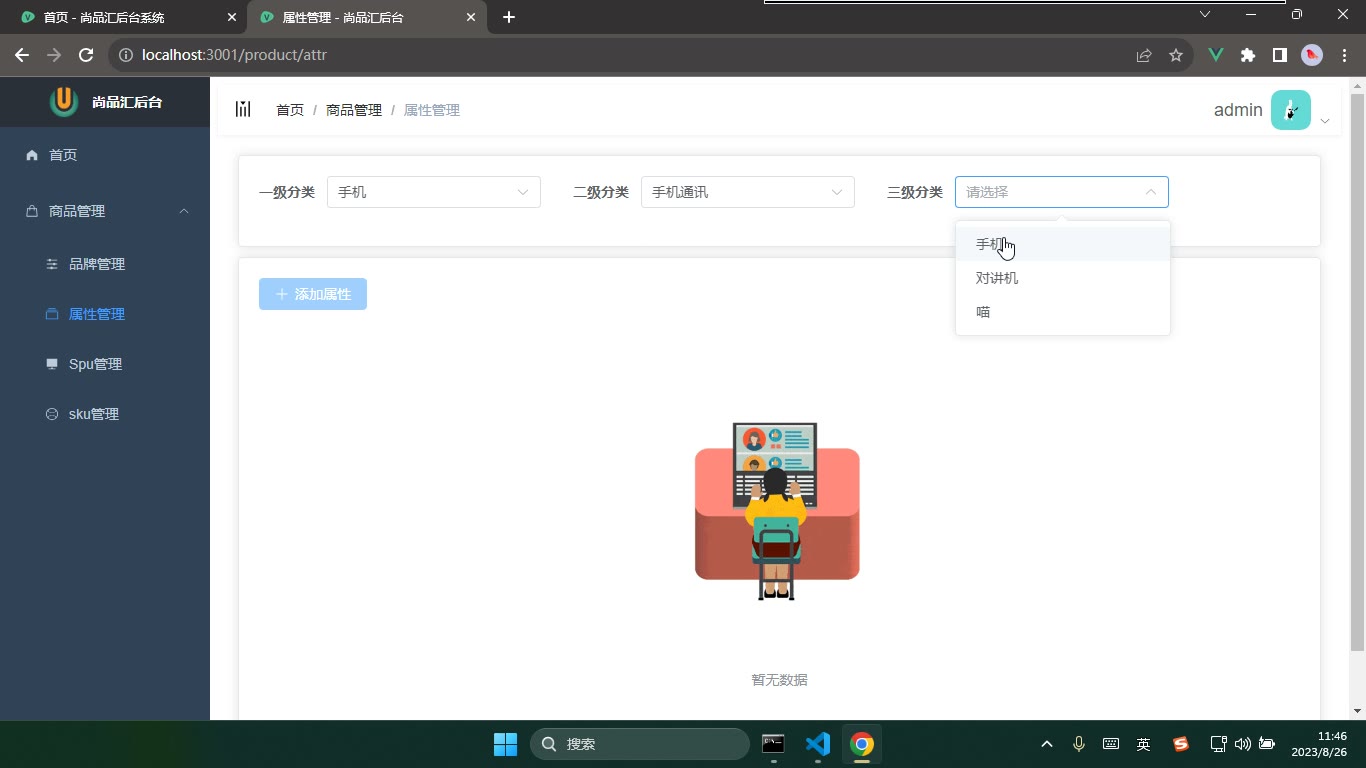
Task: Bookmark this page with the star icon
Action: point(1176,55)
